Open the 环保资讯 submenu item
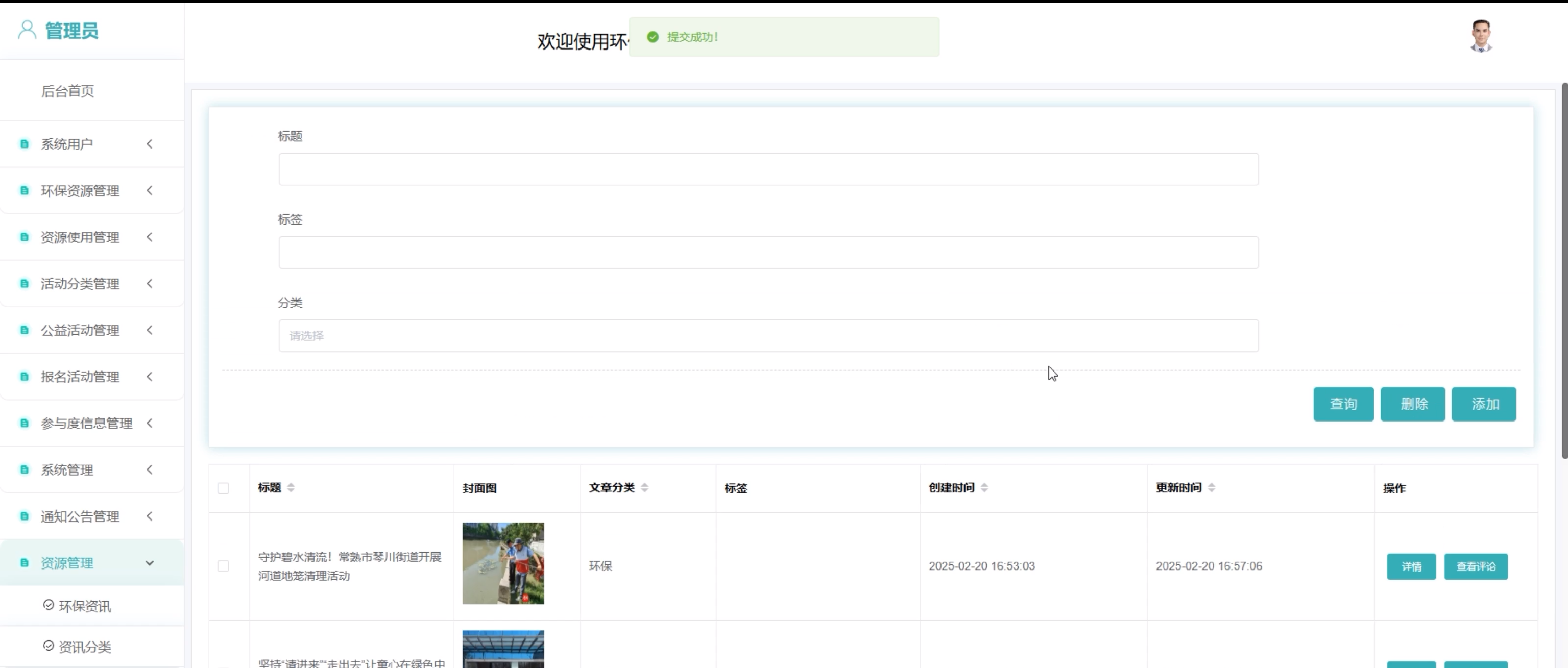1568x668 pixels. click(84, 606)
